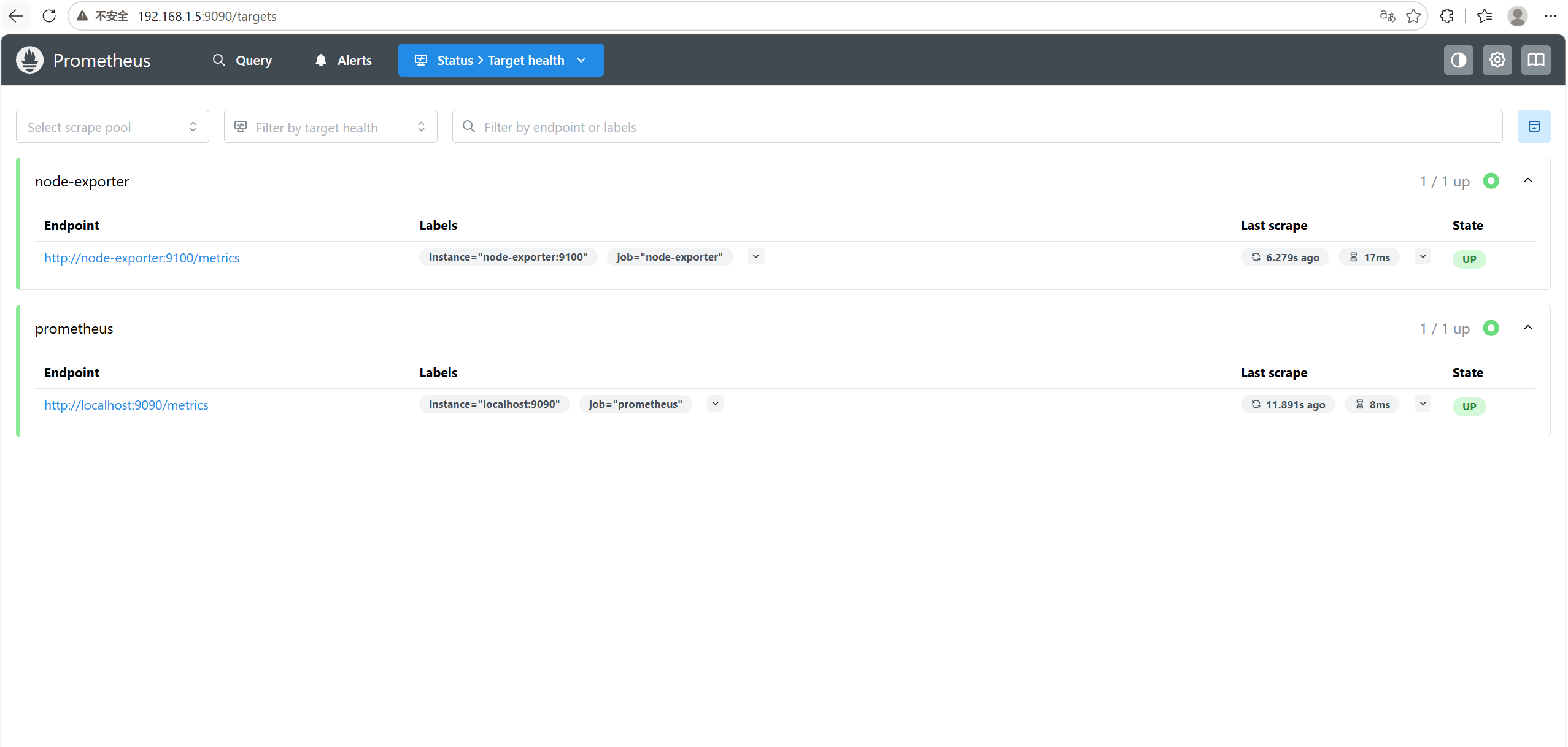Expand scrape details for localhost:9090 target
Image resolution: width=1568 pixels, height=747 pixels.
click(1423, 404)
